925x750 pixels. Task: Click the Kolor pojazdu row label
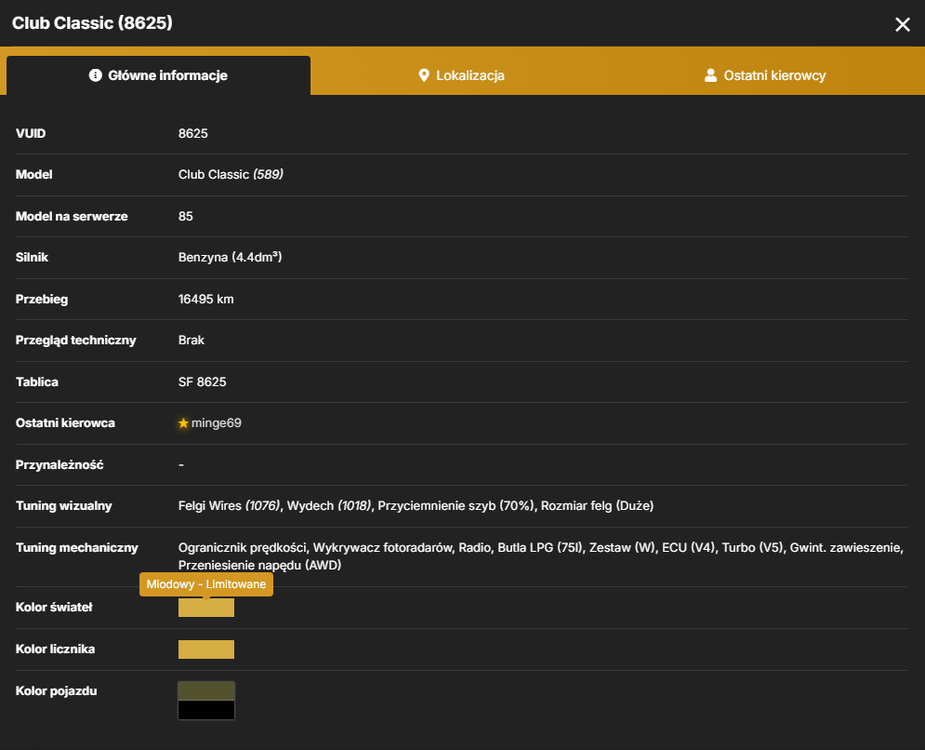point(56,691)
